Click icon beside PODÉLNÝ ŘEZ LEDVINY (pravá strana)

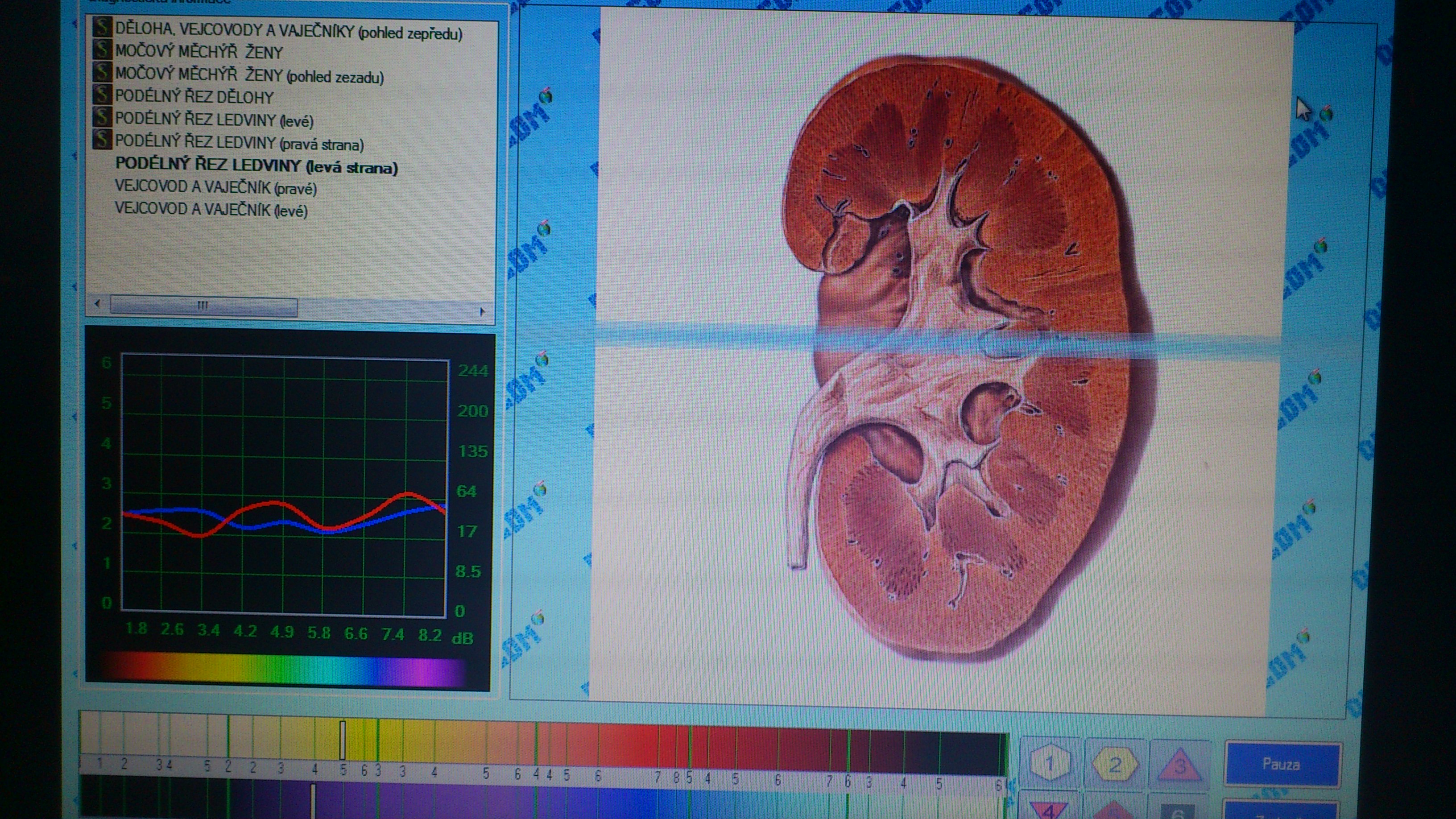point(102,139)
